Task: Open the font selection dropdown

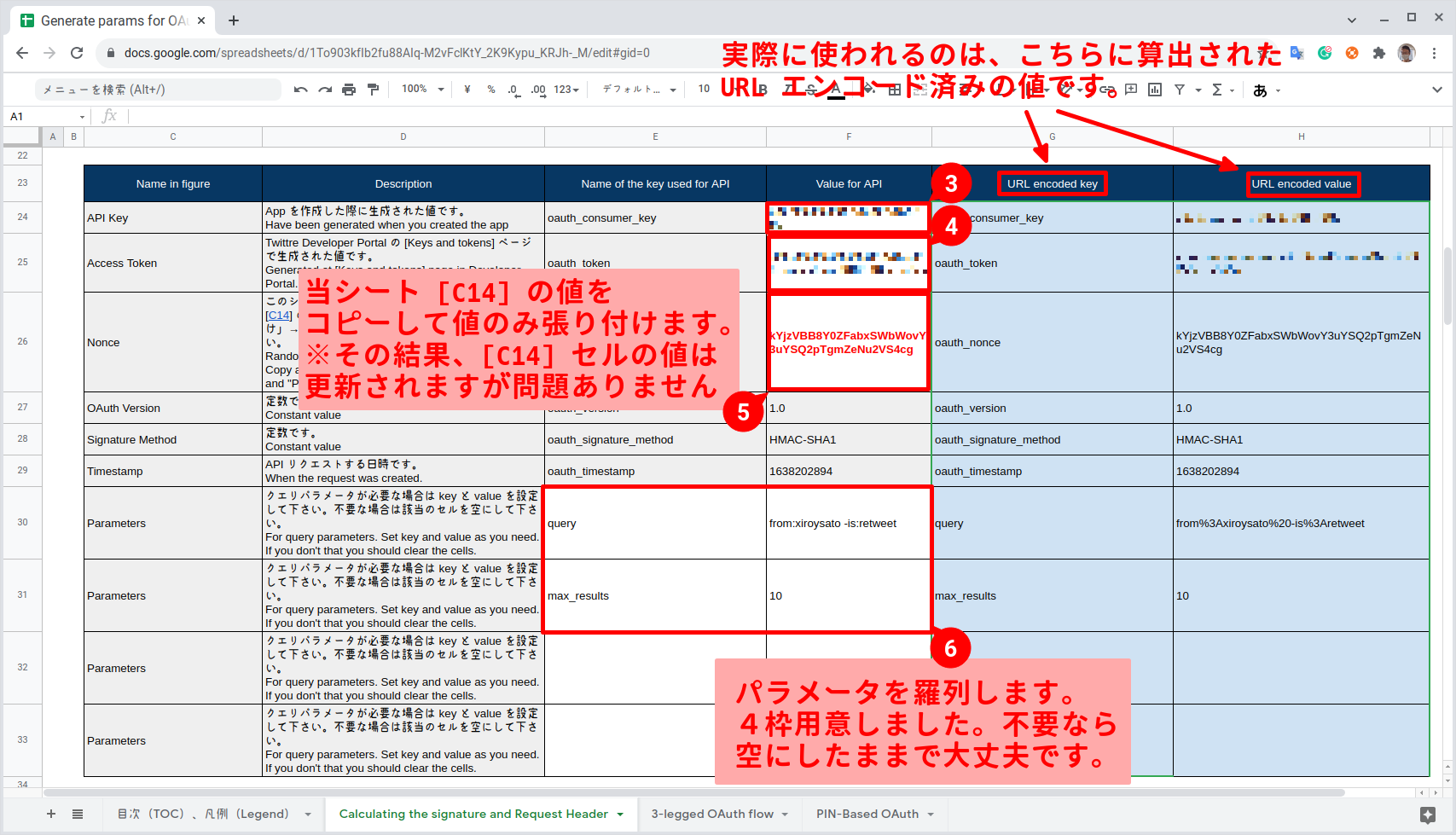Action: coord(636,89)
